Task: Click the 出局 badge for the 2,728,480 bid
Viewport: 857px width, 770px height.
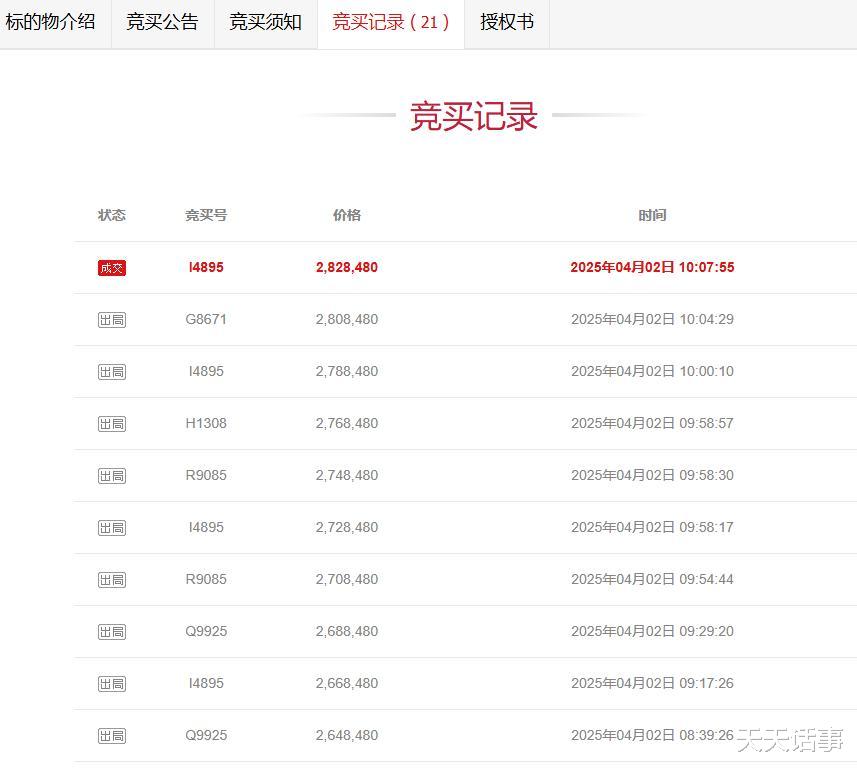Action: [112, 527]
